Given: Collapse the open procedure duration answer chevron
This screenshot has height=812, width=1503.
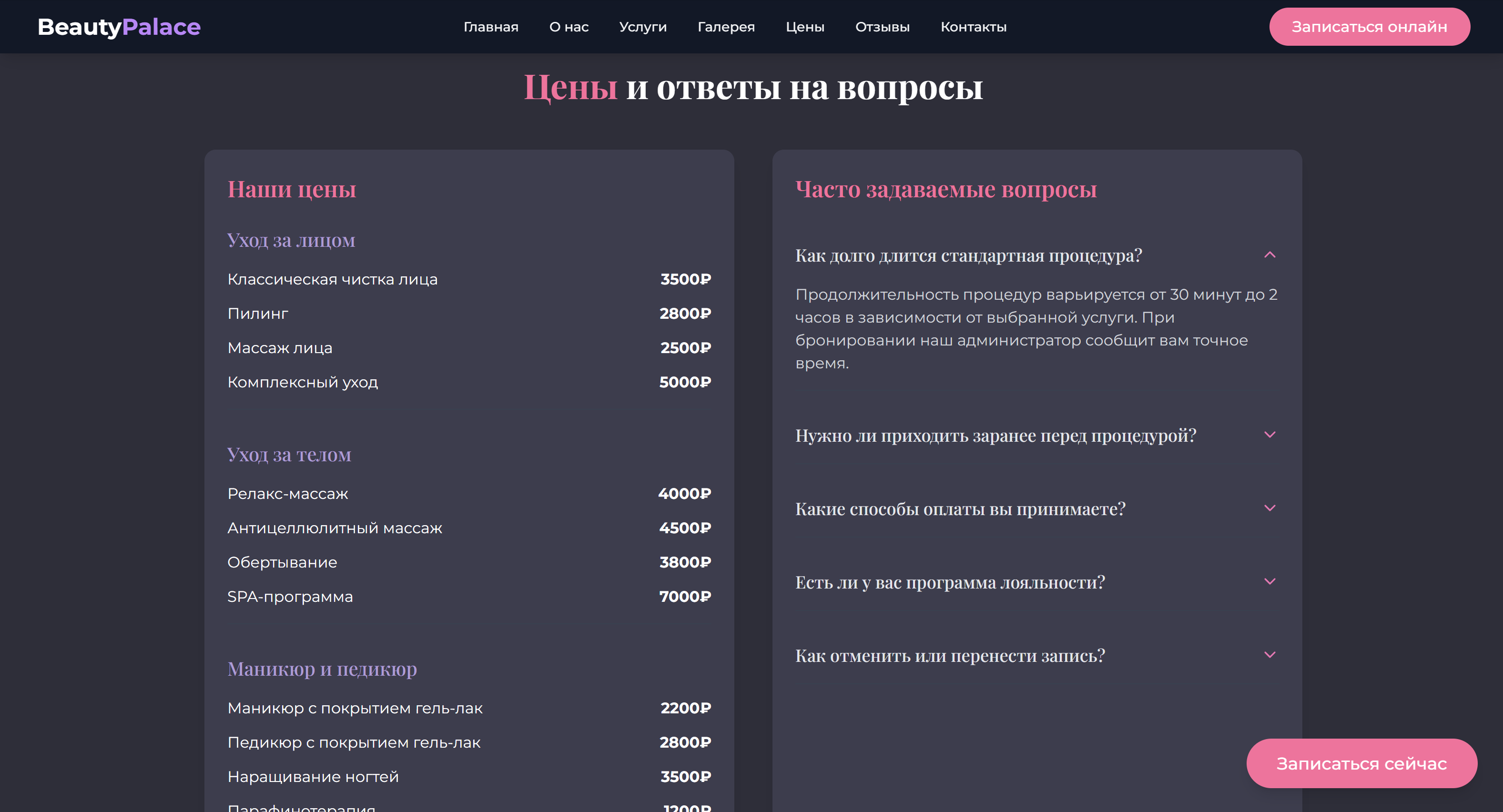Looking at the screenshot, I should (1269, 255).
